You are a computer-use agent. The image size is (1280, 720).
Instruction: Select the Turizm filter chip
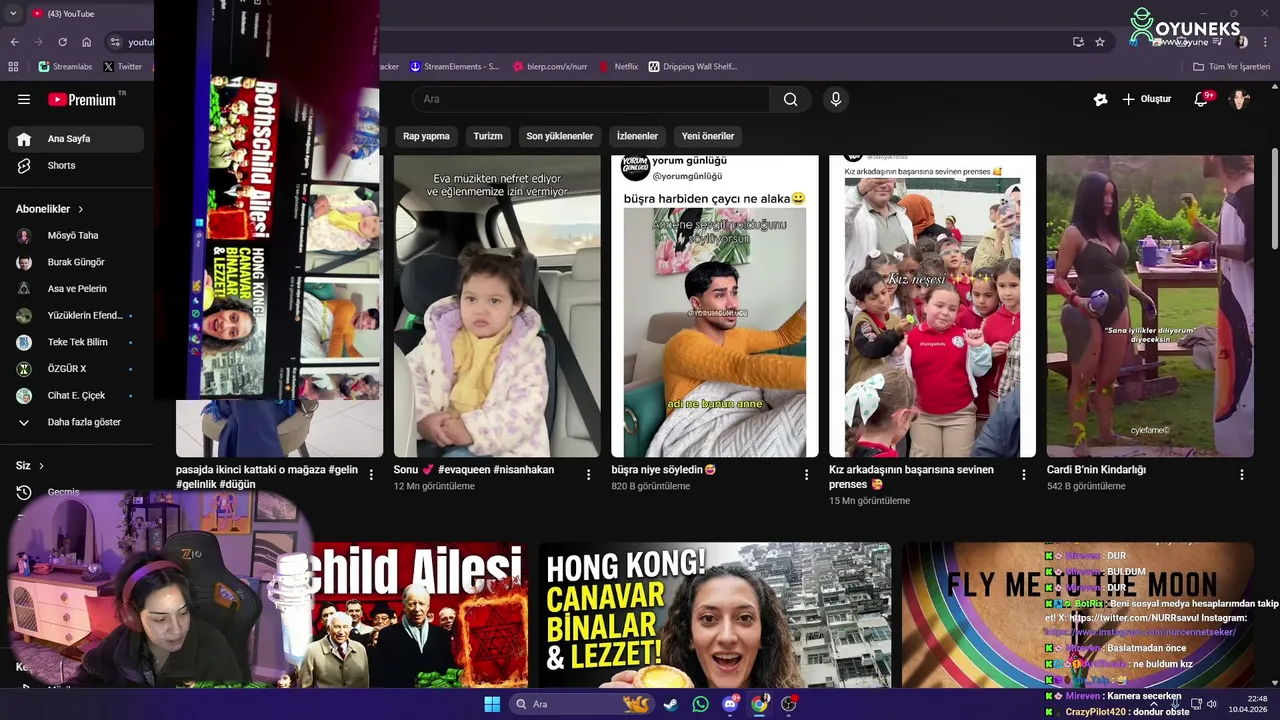488,136
